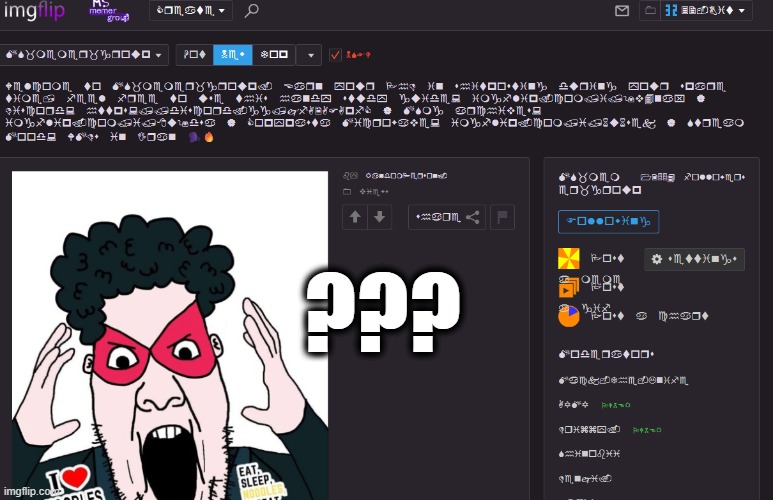Open the stream selector dropdown above description

coord(84,55)
